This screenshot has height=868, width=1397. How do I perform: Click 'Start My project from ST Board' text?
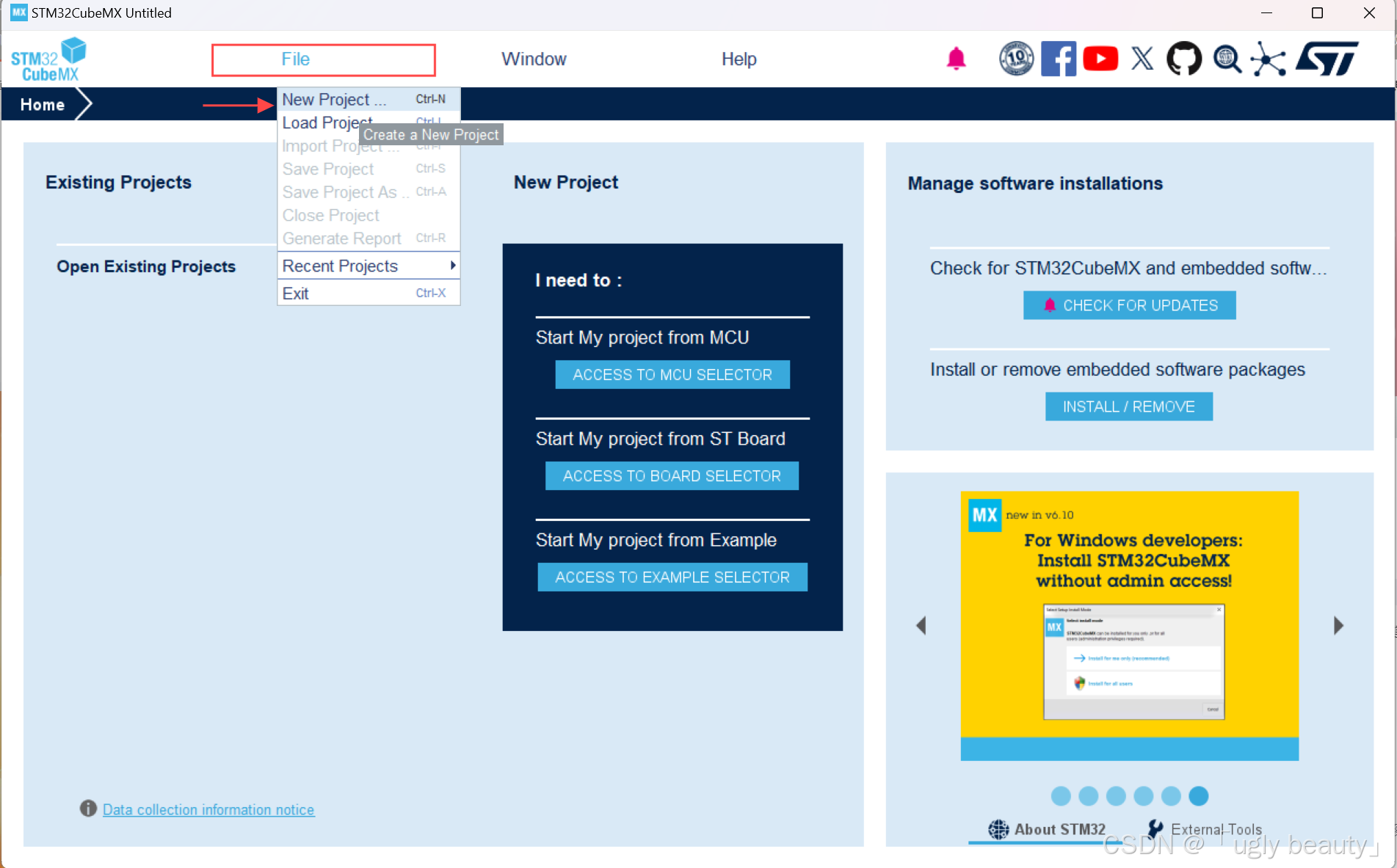coord(660,439)
